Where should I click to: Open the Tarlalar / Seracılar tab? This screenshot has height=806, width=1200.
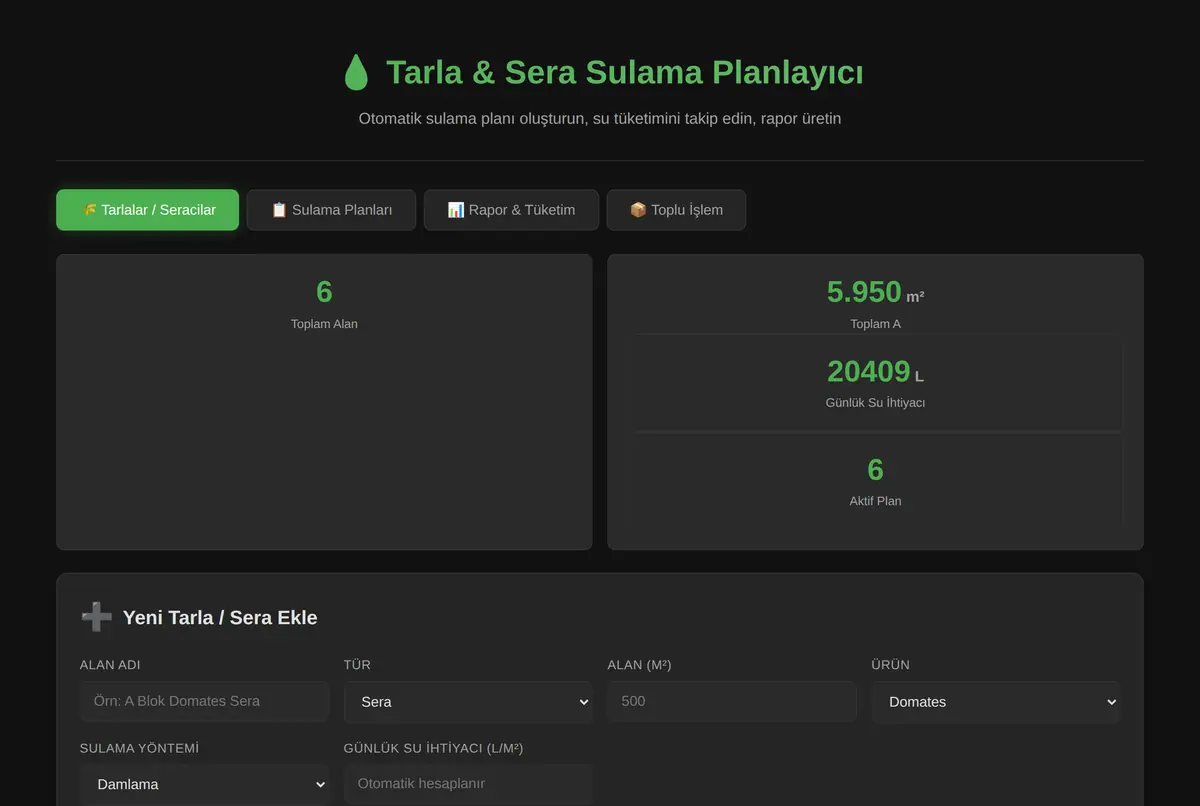coord(148,210)
